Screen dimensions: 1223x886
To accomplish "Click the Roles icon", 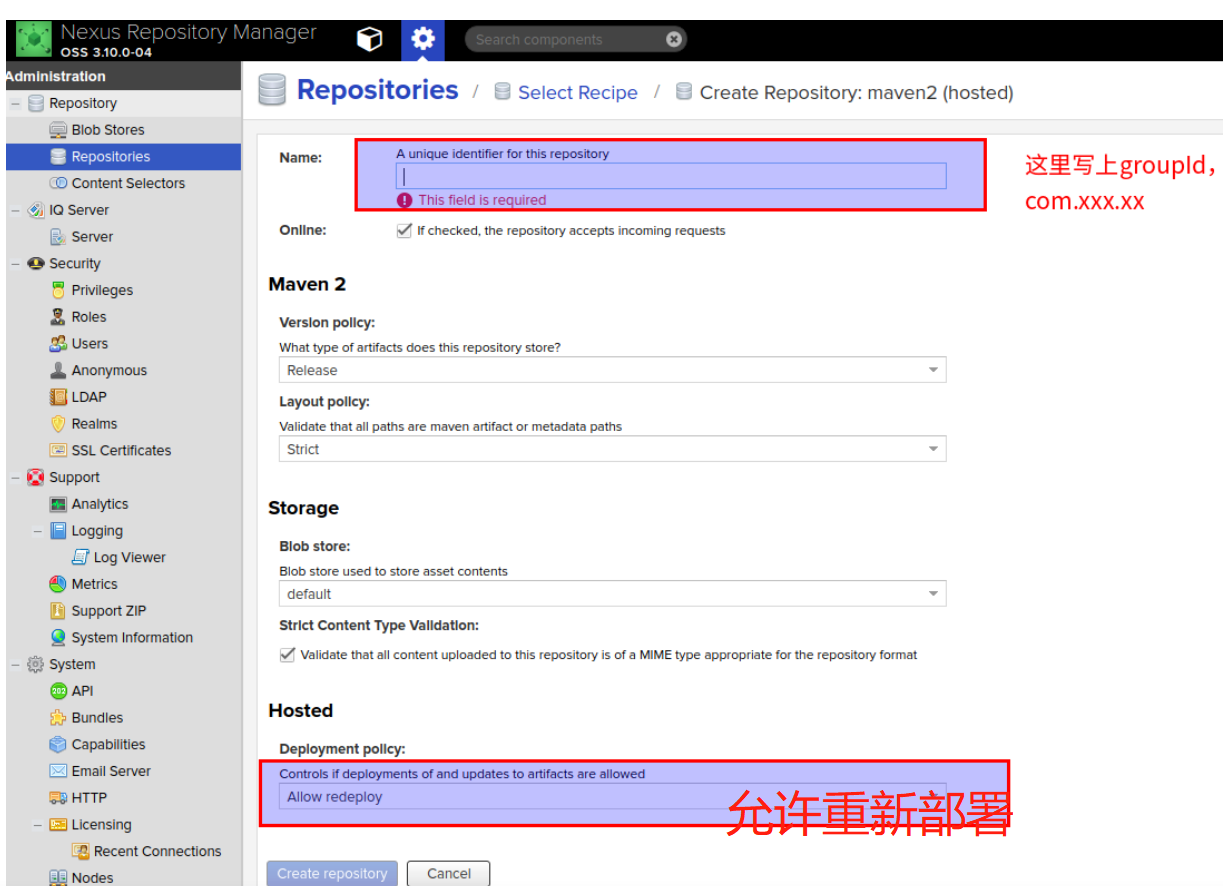I will (58, 317).
